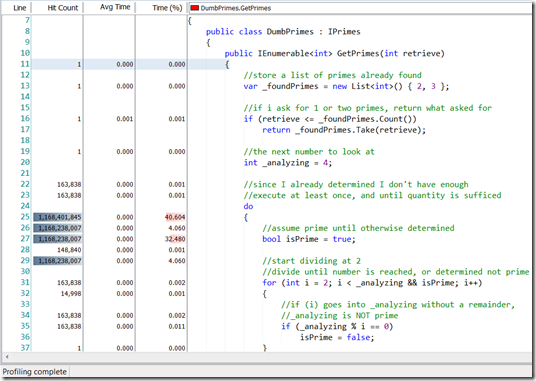The height and width of the screenshot is (381, 536).
Task: Click the 'if (_analyzing % i == 0)' line
Action: (337, 327)
